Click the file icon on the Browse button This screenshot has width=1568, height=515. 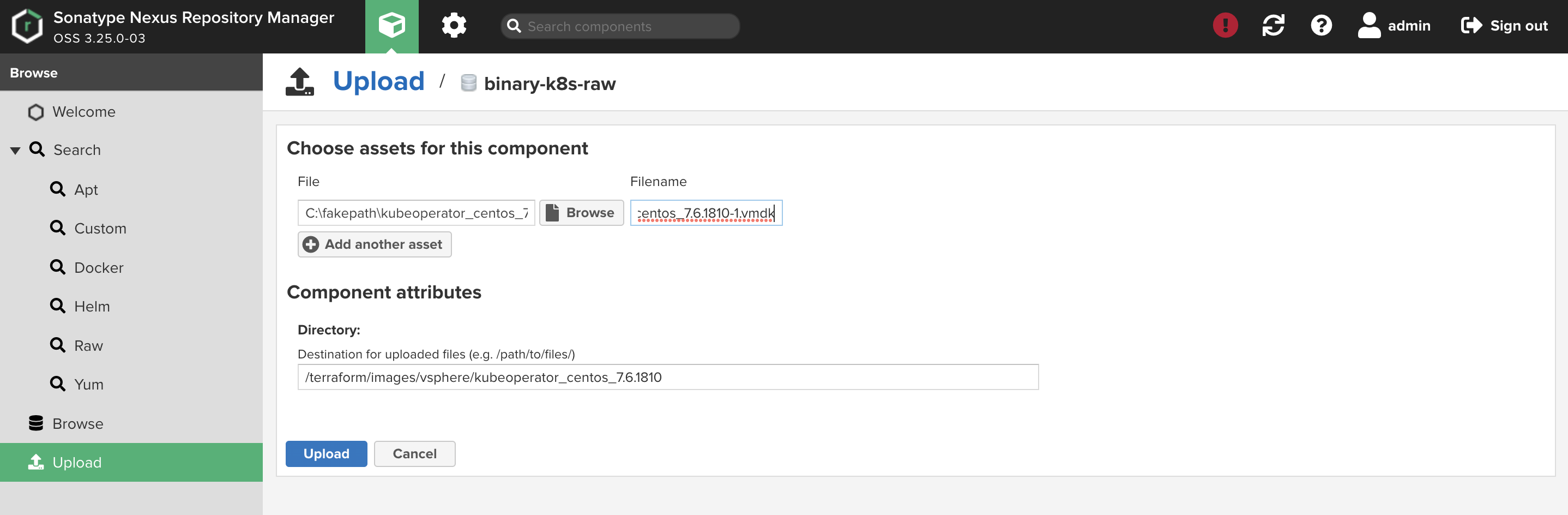pos(552,213)
